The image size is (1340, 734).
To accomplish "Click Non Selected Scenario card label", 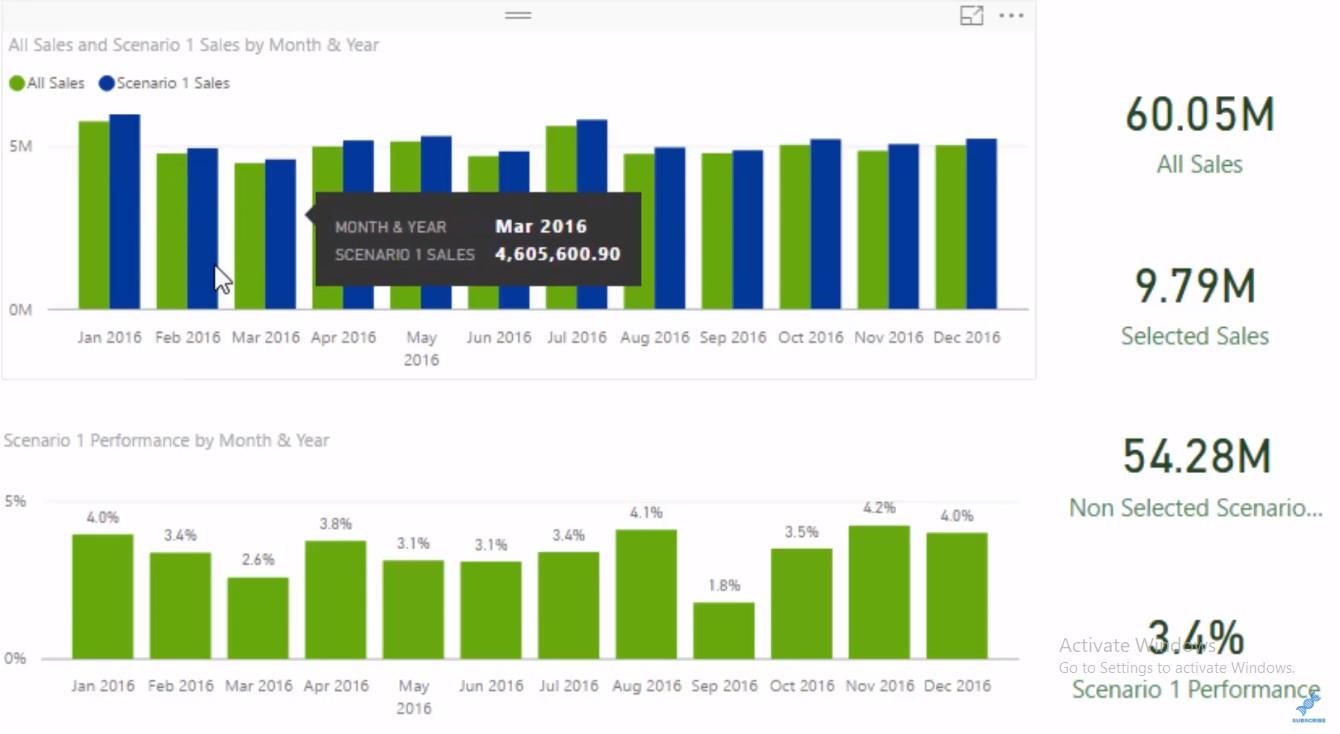I will tap(1196, 508).
